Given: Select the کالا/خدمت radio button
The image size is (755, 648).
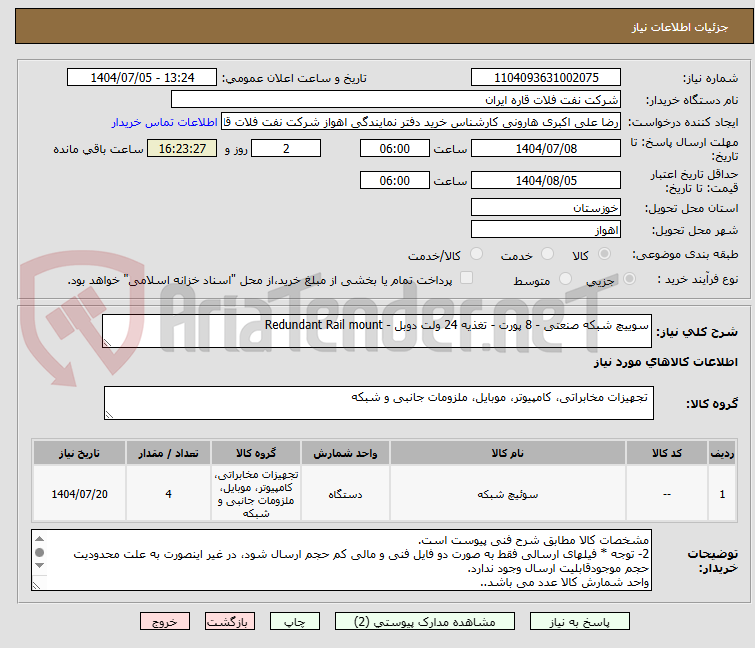Looking at the screenshot, I should (x=477, y=254).
